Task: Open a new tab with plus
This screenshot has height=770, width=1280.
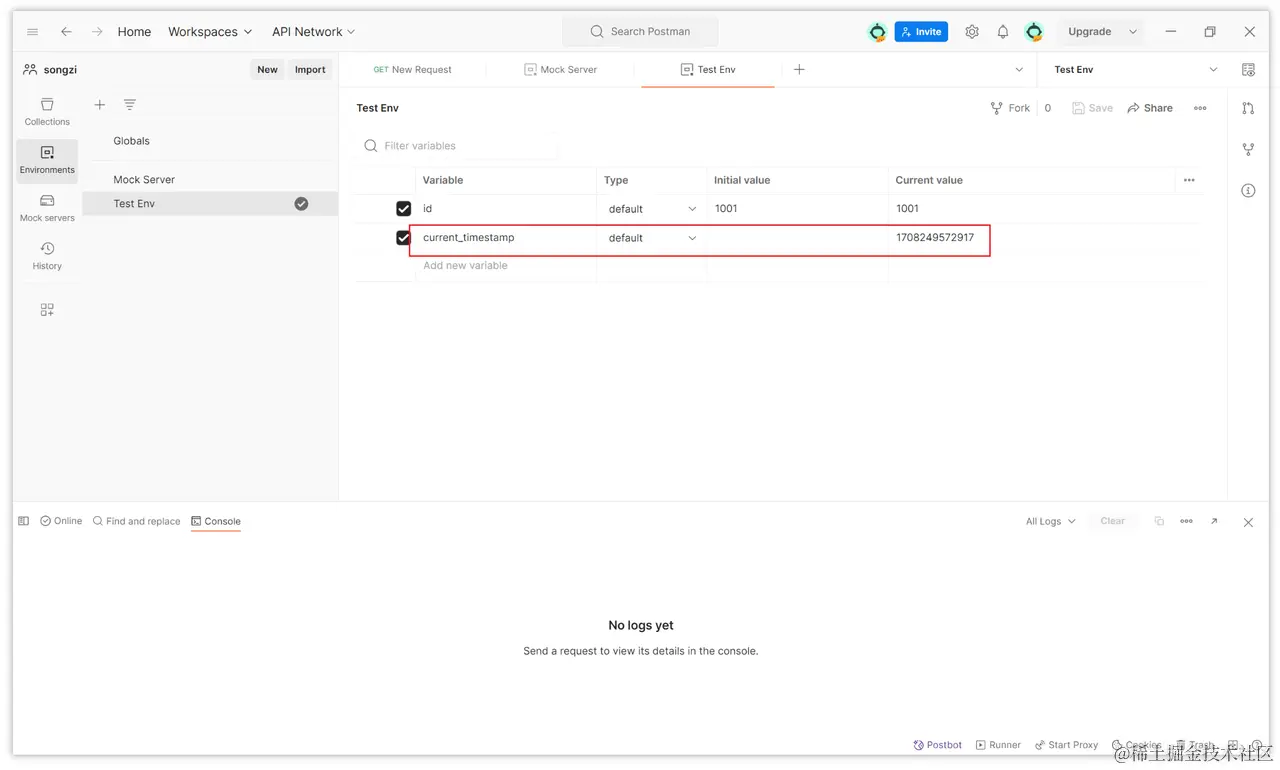Action: [x=799, y=70]
